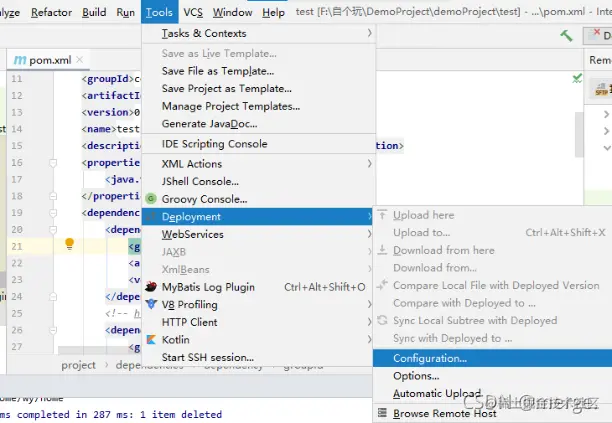Select the Deployment menu item

pyautogui.click(x=257, y=217)
